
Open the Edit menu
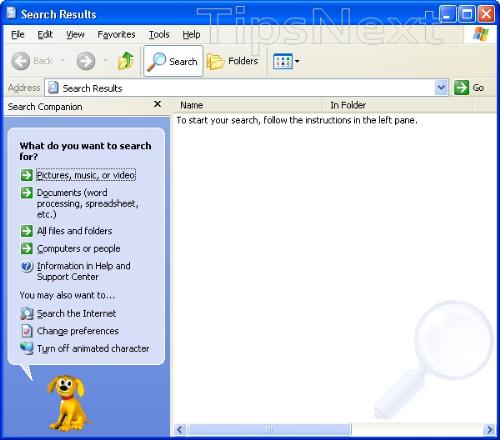click(x=45, y=34)
